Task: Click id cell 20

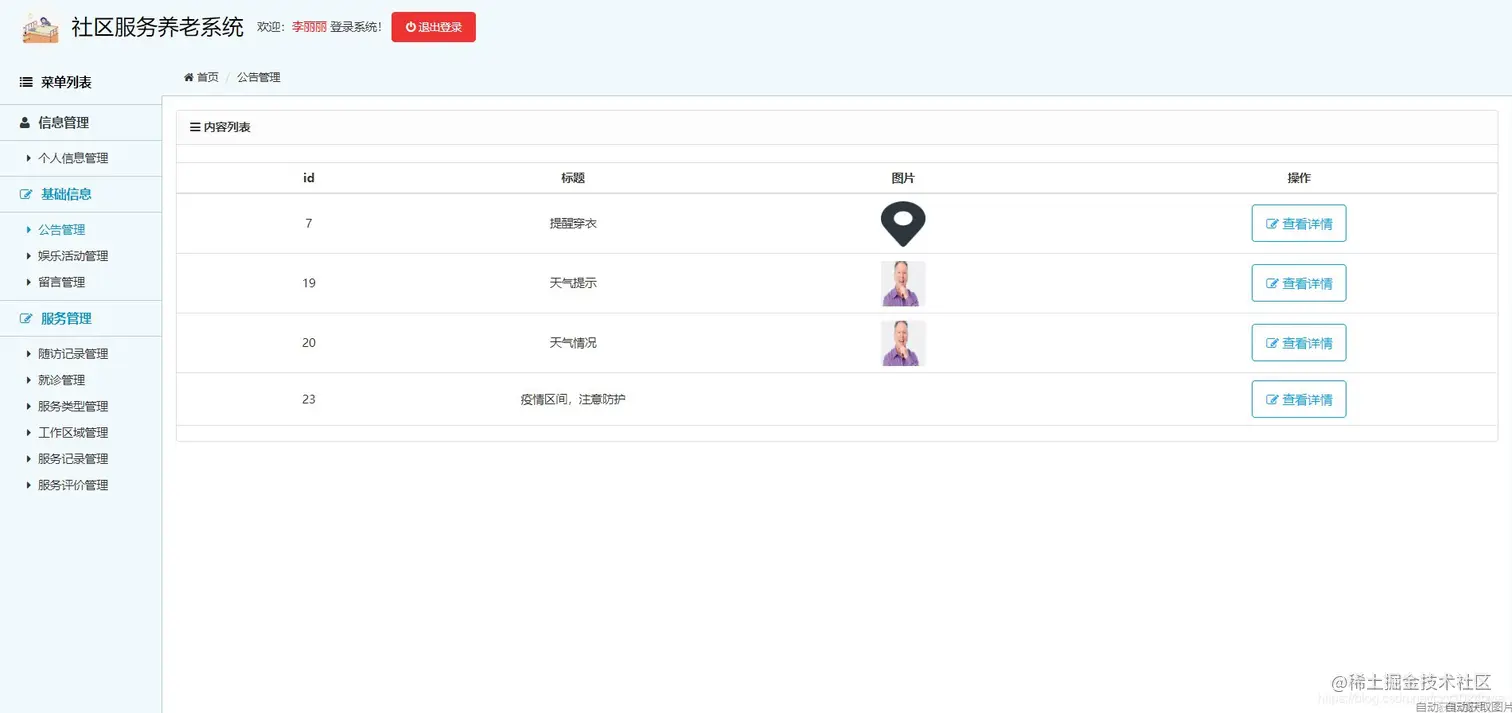Action: (309, 343)
